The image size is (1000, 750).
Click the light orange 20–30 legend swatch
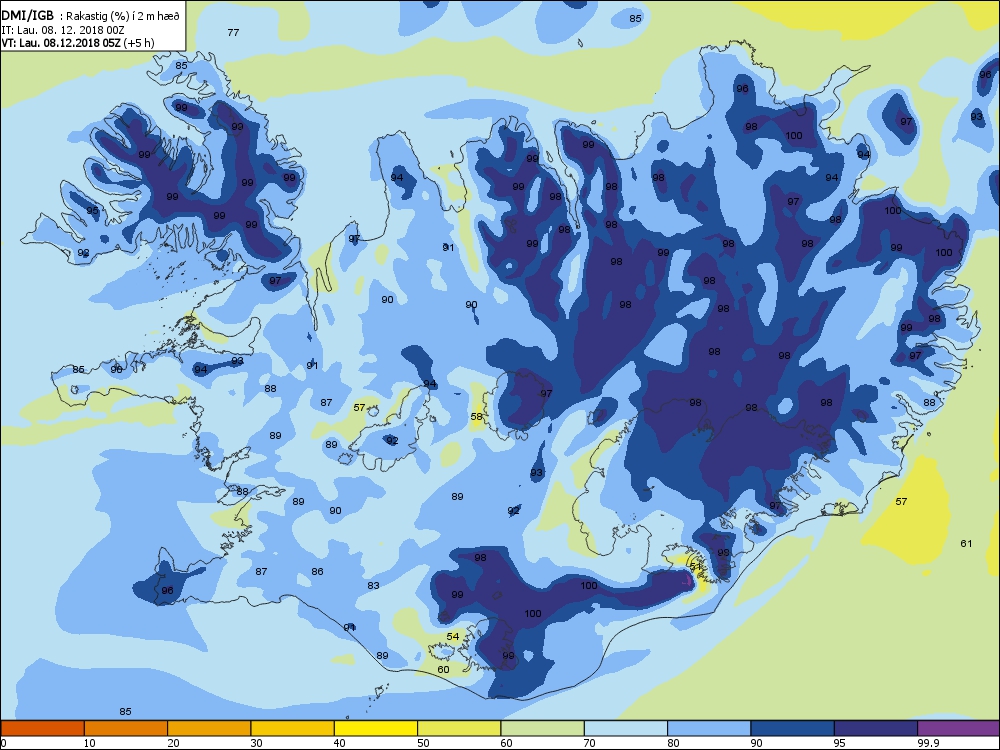tap(209, 728)
